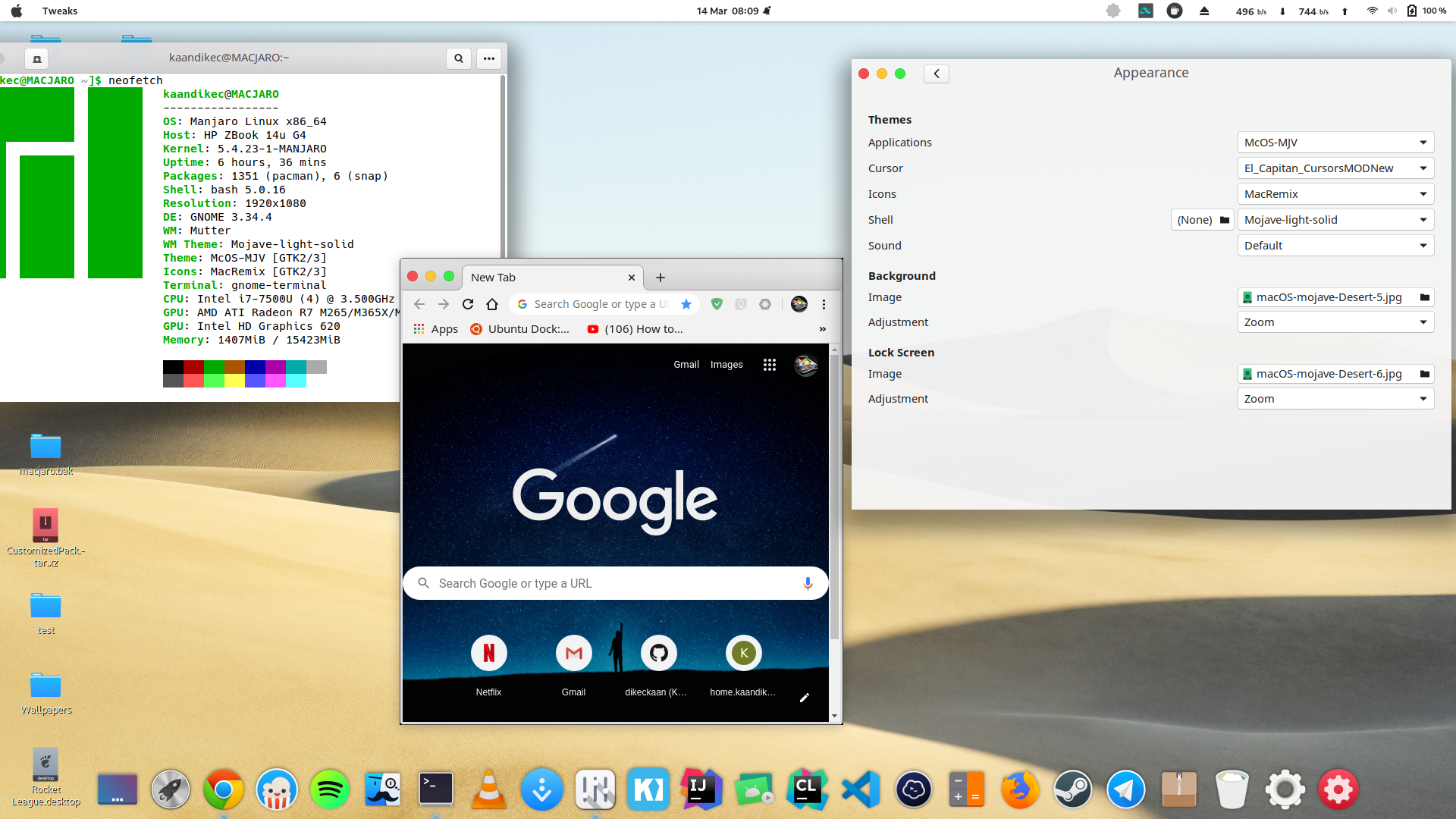Click the Gmail link at top
This screenshot has width=1456, height=819.
(686, 365)
